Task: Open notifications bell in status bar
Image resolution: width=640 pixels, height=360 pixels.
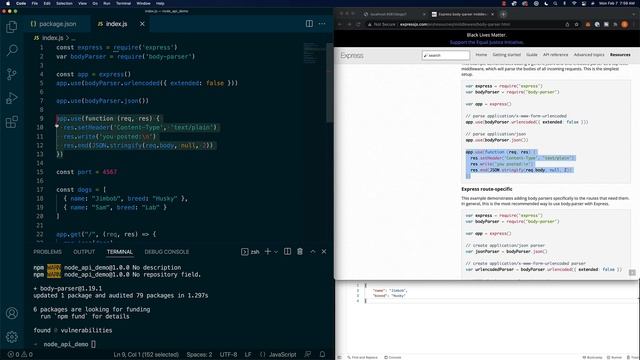Action: coord(322,355)
